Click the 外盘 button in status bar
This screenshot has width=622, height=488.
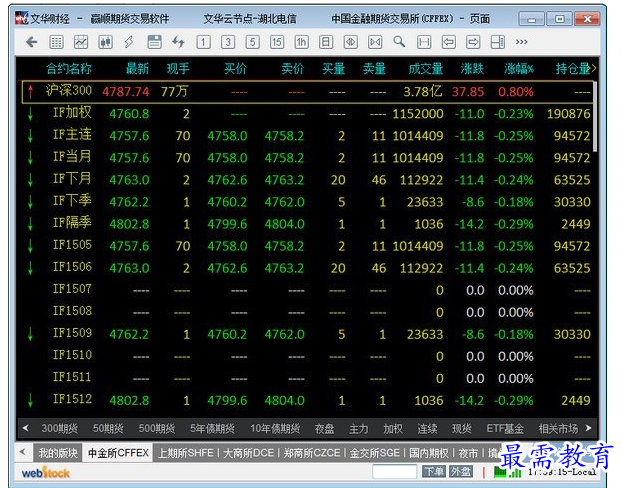click(461, 472)
